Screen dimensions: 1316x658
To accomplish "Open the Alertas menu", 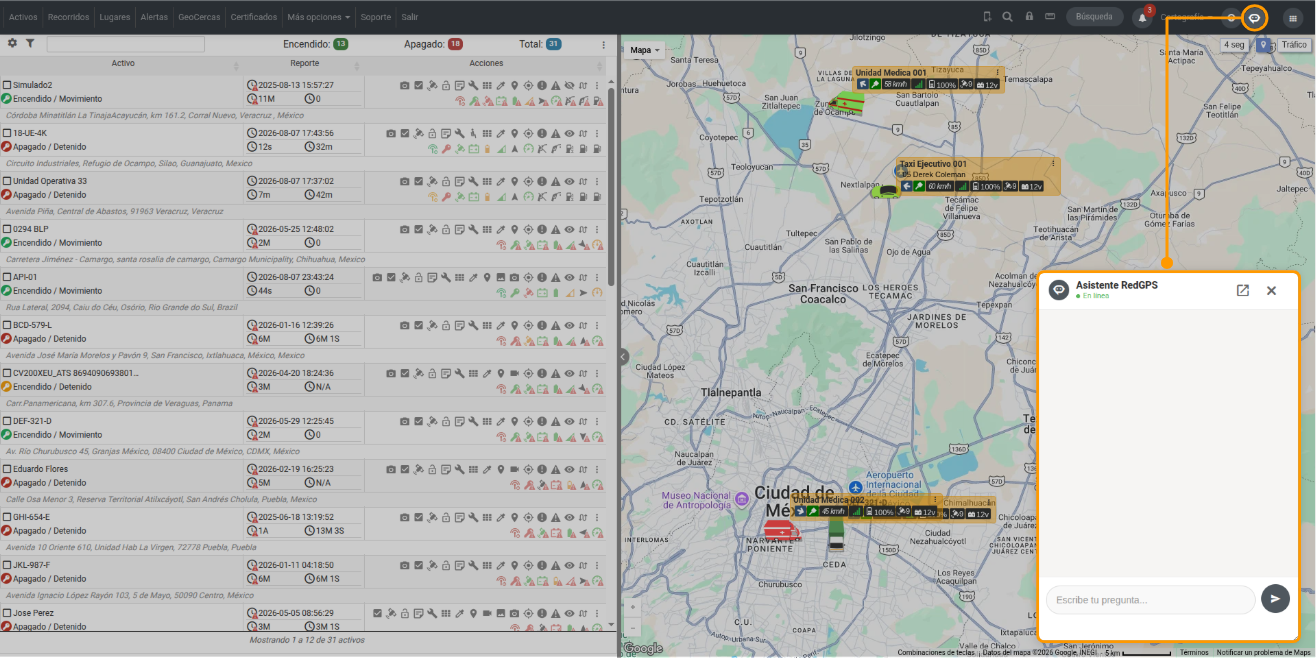I will point(154,17).
